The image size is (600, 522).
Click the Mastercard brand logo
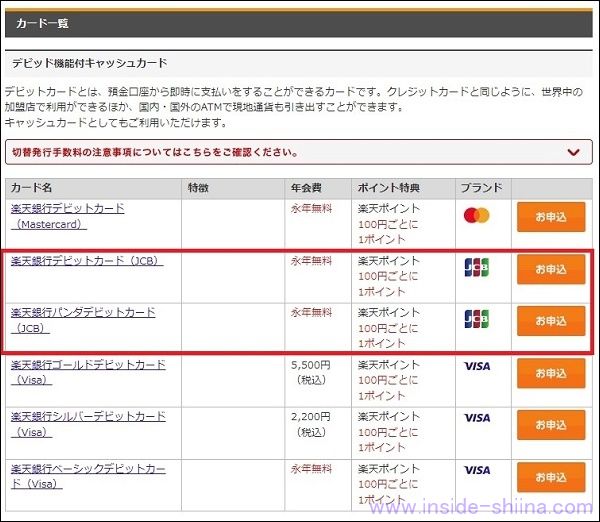(x=476, y=215)
